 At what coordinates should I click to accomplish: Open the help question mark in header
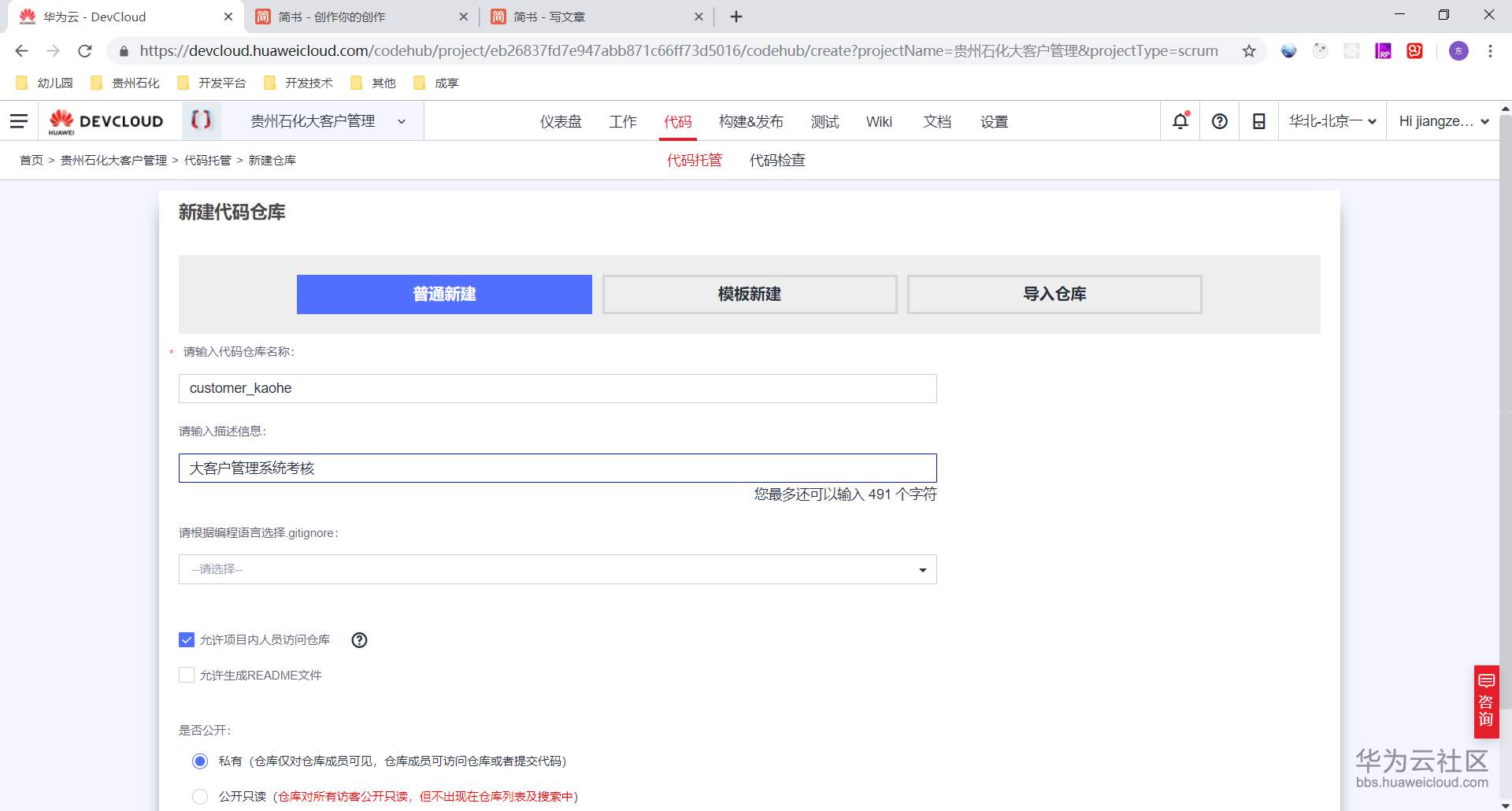point(1220,121)
